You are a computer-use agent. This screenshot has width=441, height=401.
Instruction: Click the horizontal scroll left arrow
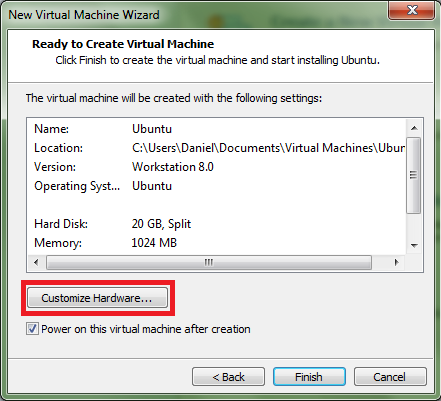click(36, 262)
